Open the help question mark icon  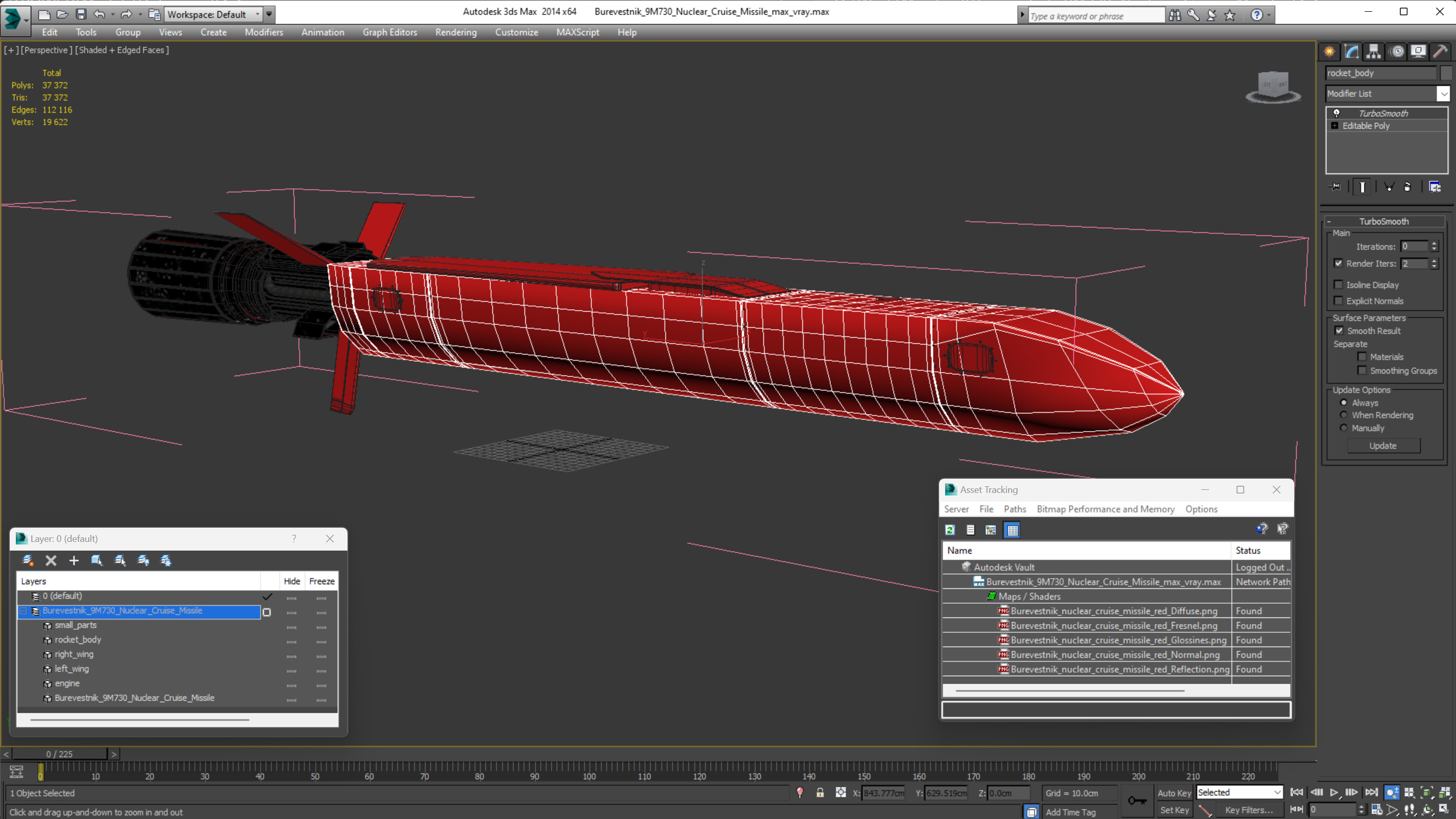point(1256,15)
